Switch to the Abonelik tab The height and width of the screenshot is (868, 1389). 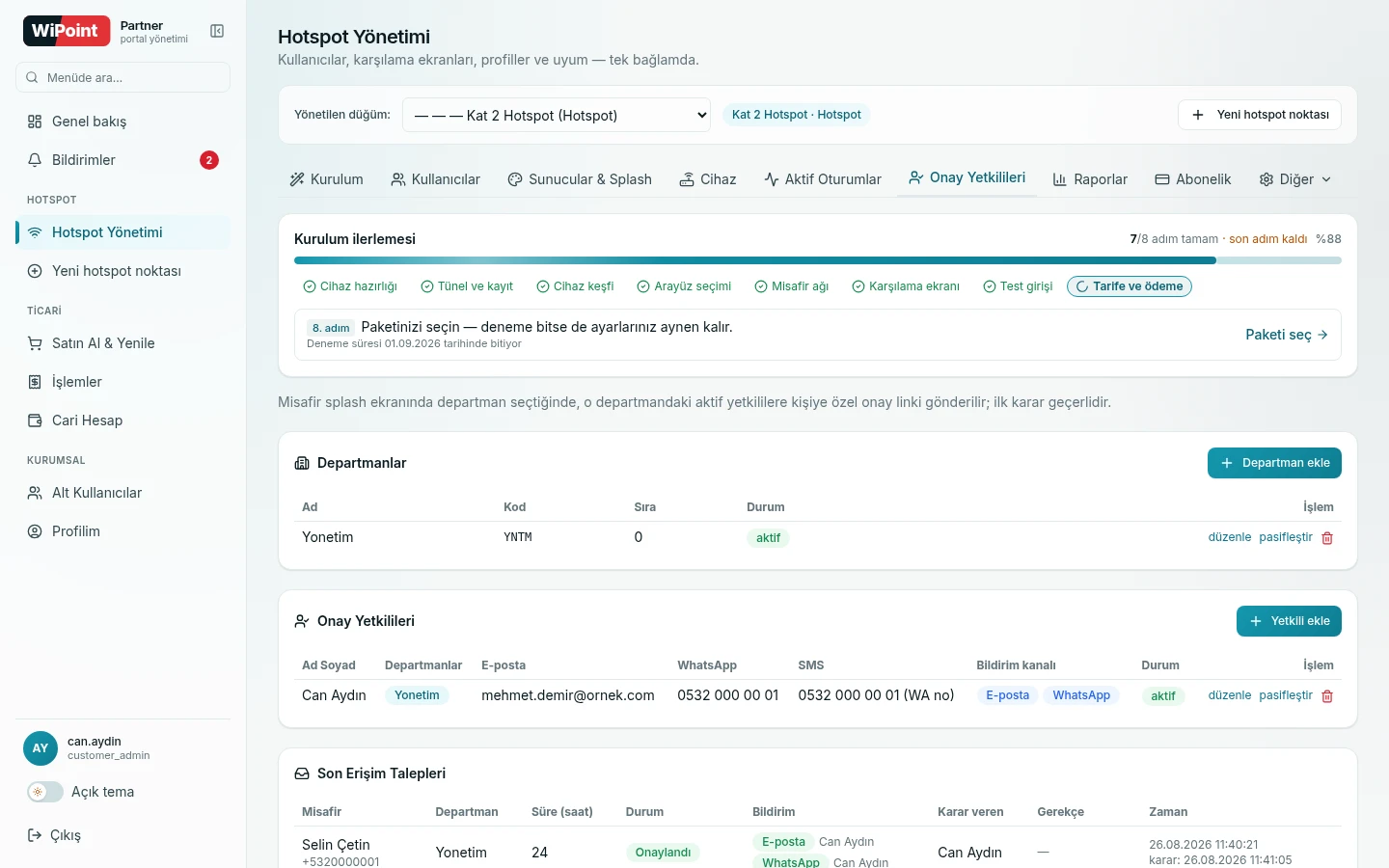pyautogui.click(x=1193, y=179)
